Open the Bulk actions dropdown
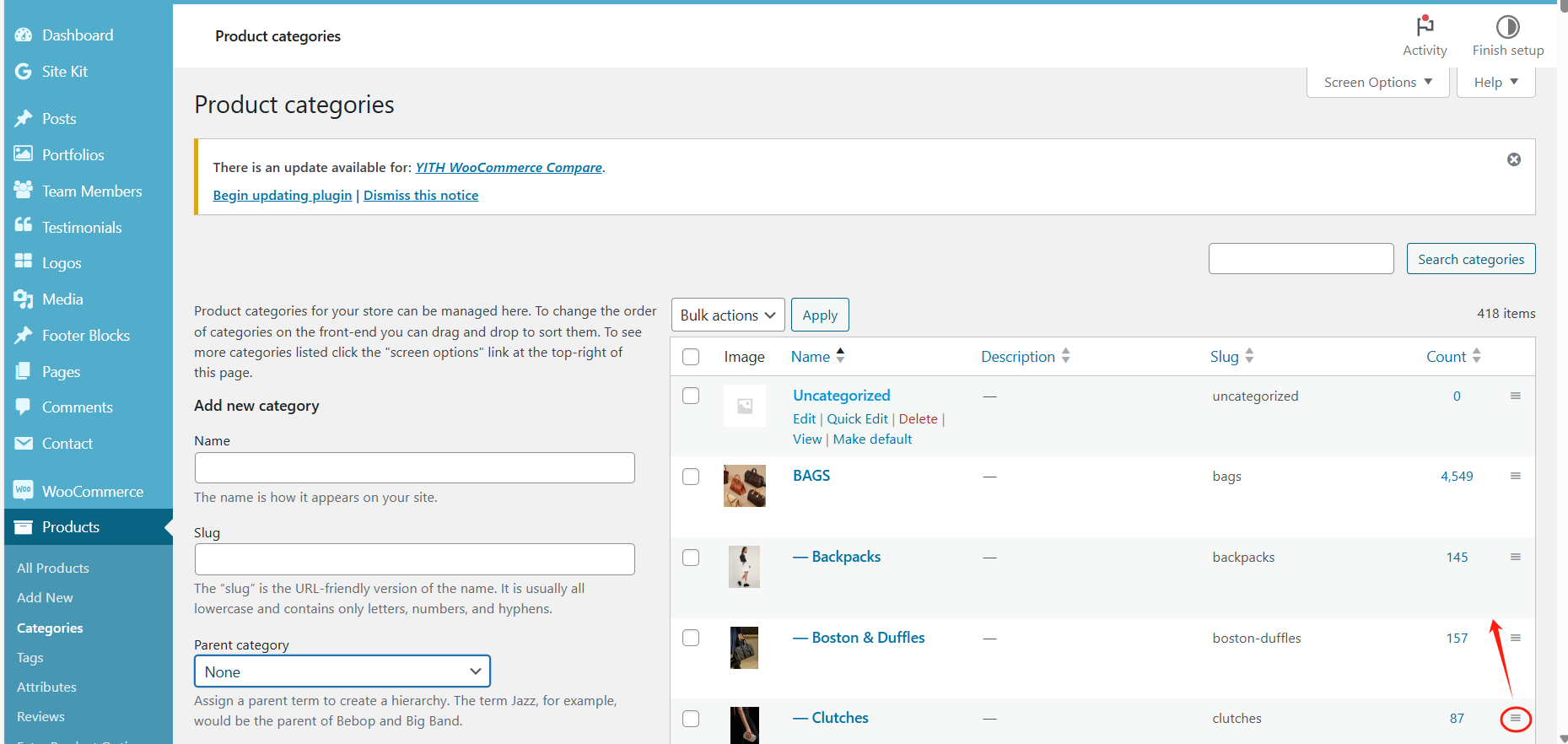The height and width of the screenshot is (744, 1568). coord(727,315)
